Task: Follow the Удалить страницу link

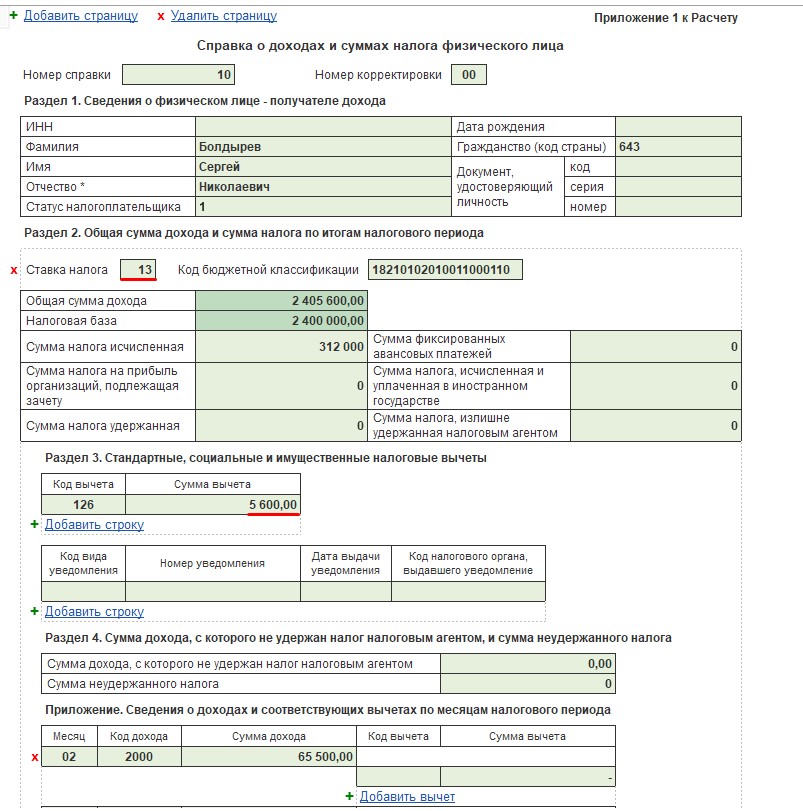Action: coord(224,16)
